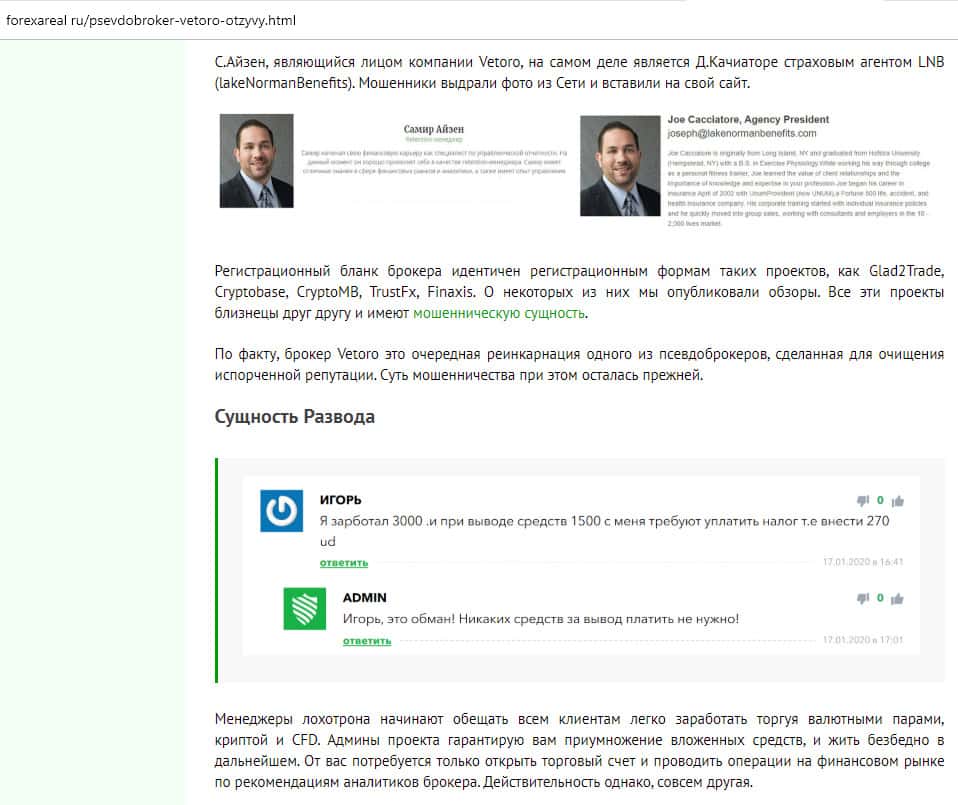Screen dimensions: 958x805
Task: Click email joseph@lakenormanbenefits.com
Action: [742, 133]
